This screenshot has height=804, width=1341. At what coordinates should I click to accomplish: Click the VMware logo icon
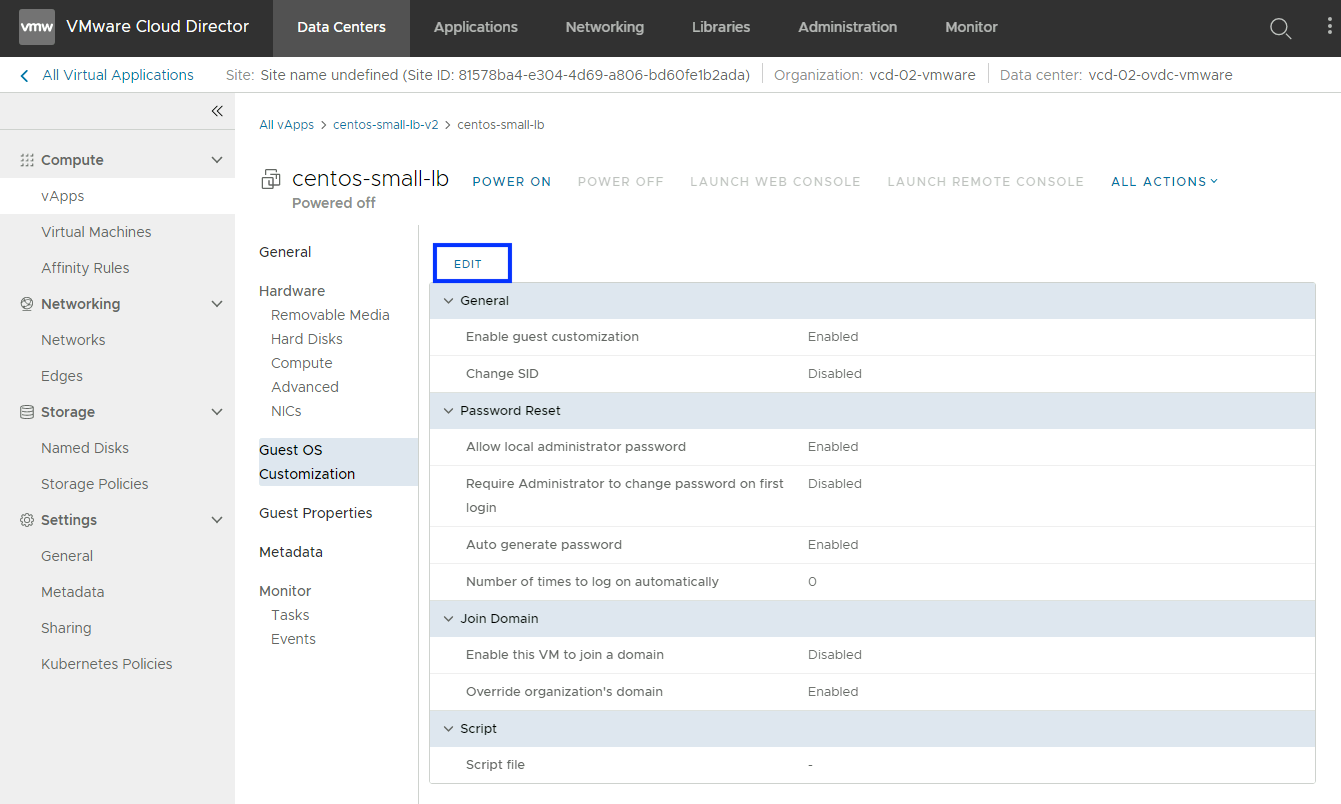37,27
